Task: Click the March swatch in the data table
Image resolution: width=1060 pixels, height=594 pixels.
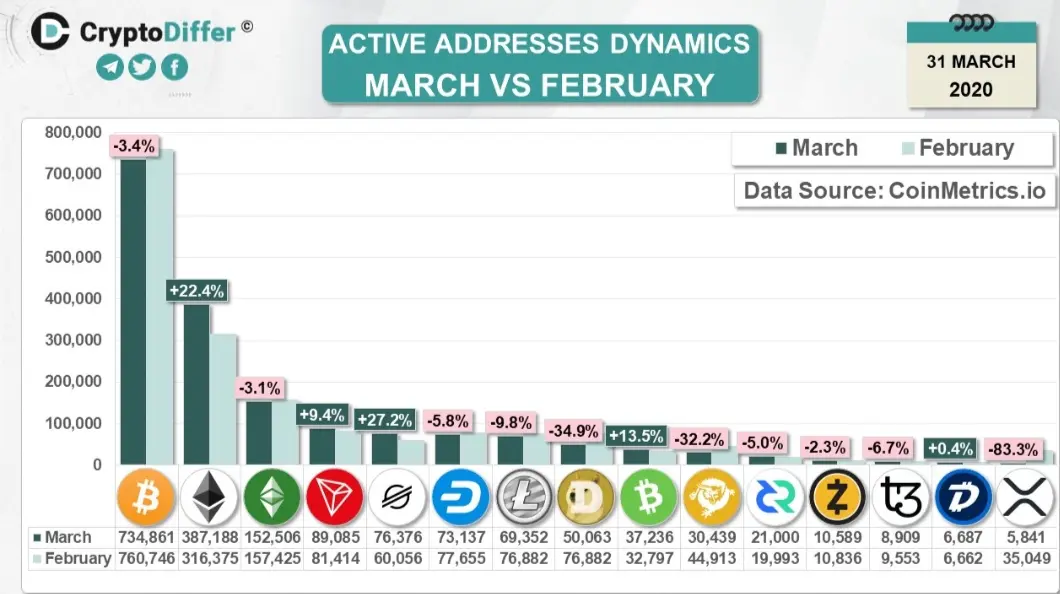Action: [x=37, y=538]
